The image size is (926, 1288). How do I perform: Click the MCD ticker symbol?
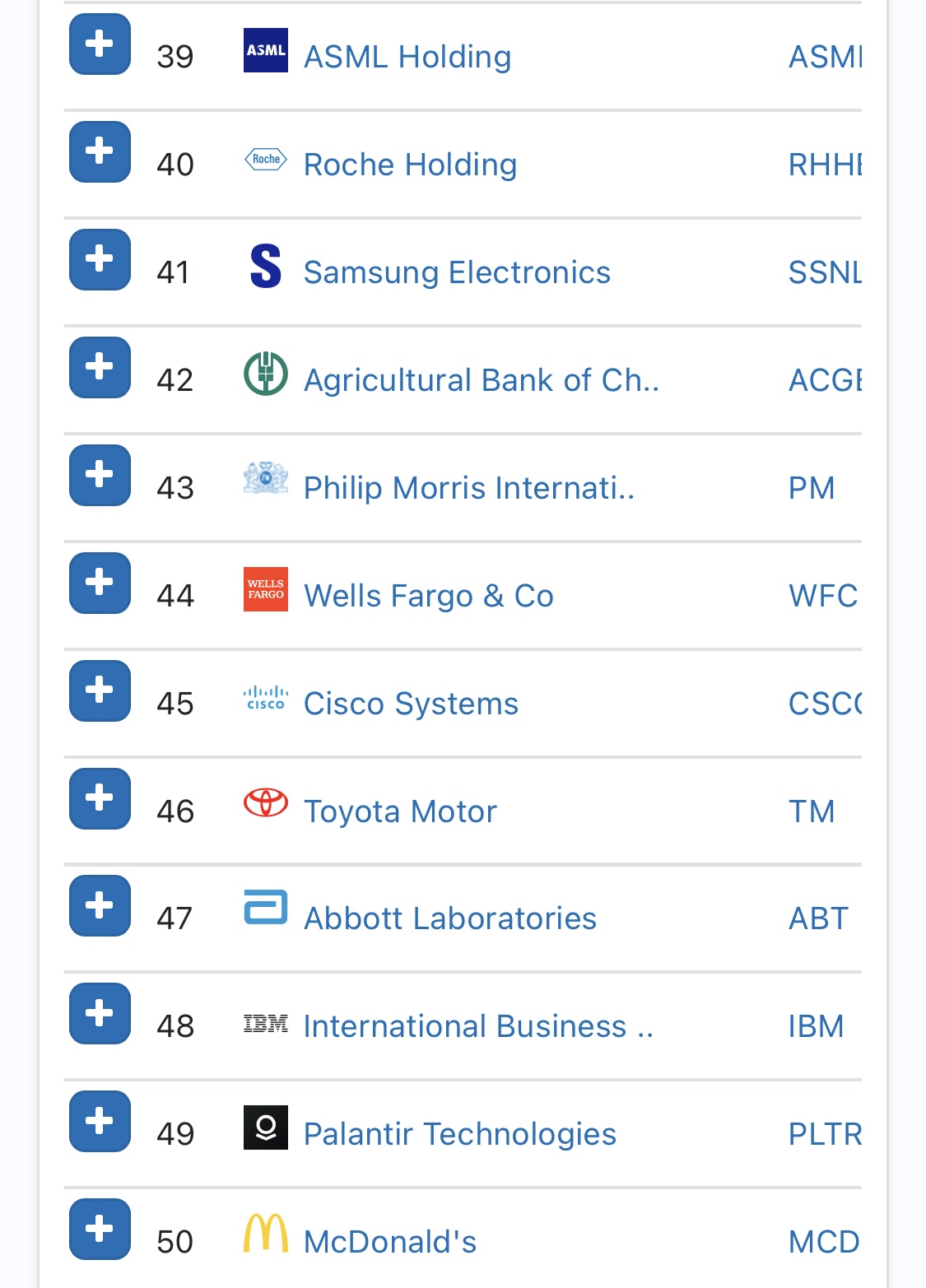[x=823, y=1242]
